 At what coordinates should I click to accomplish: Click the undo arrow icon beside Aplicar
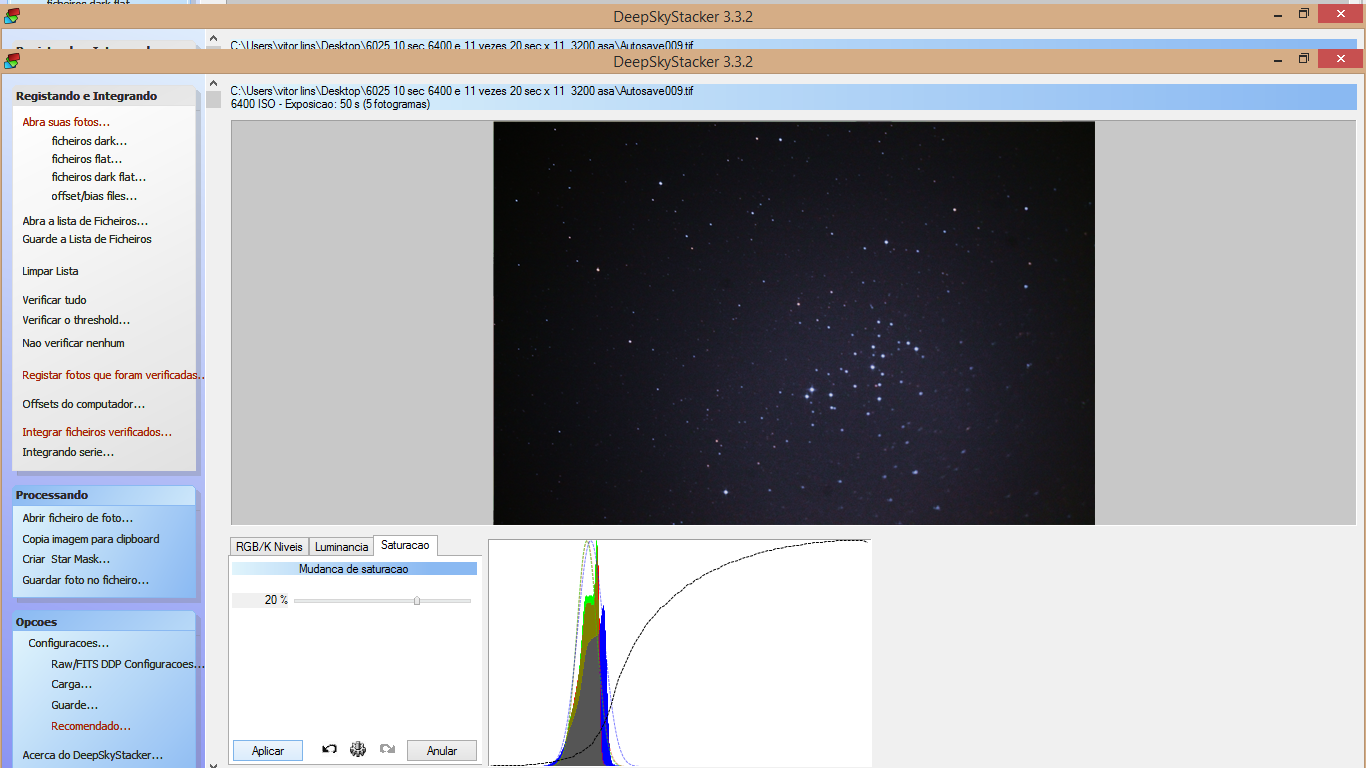(329, 749)
